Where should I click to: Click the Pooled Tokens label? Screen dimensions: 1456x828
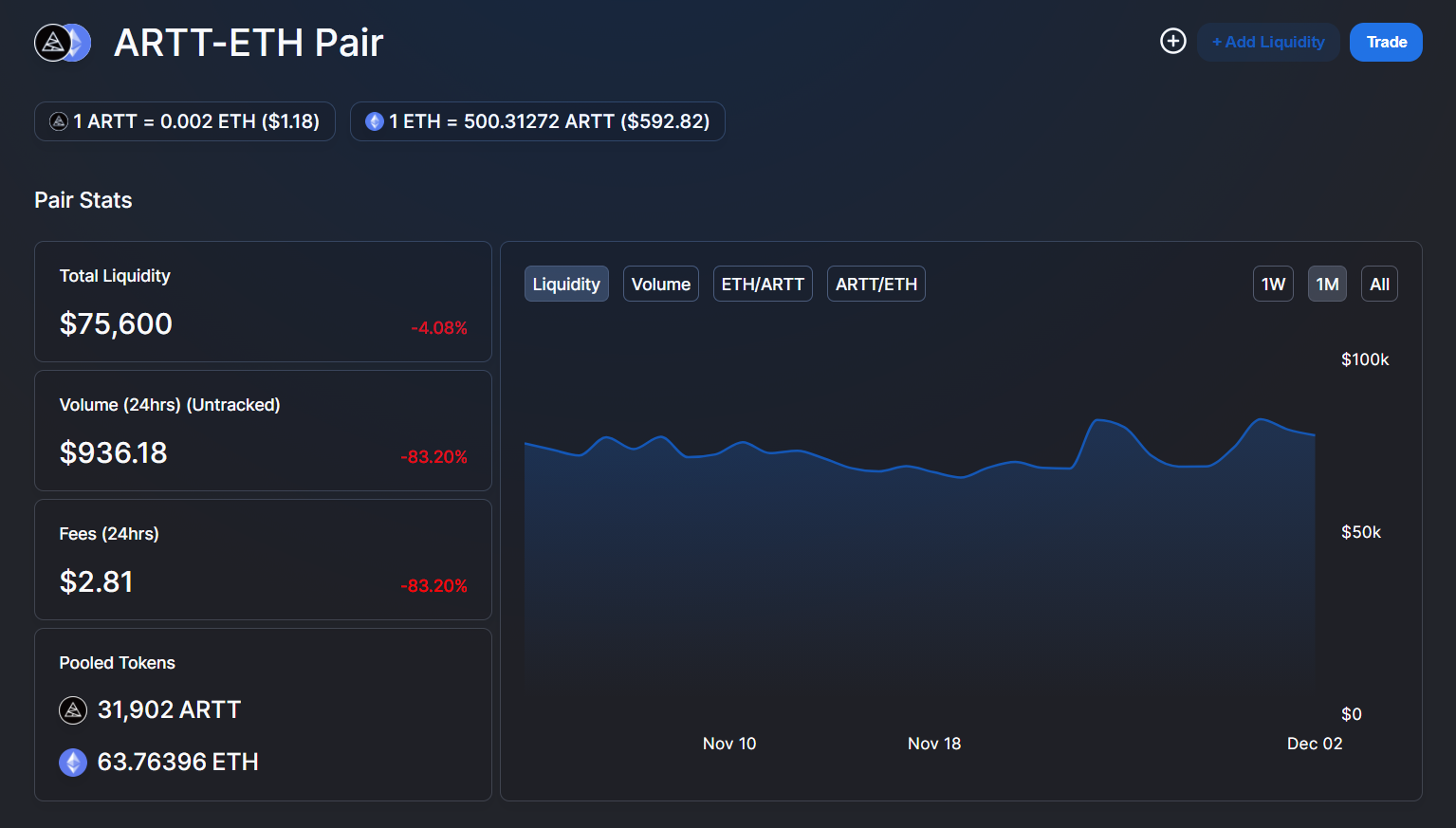tap(117, 663)
